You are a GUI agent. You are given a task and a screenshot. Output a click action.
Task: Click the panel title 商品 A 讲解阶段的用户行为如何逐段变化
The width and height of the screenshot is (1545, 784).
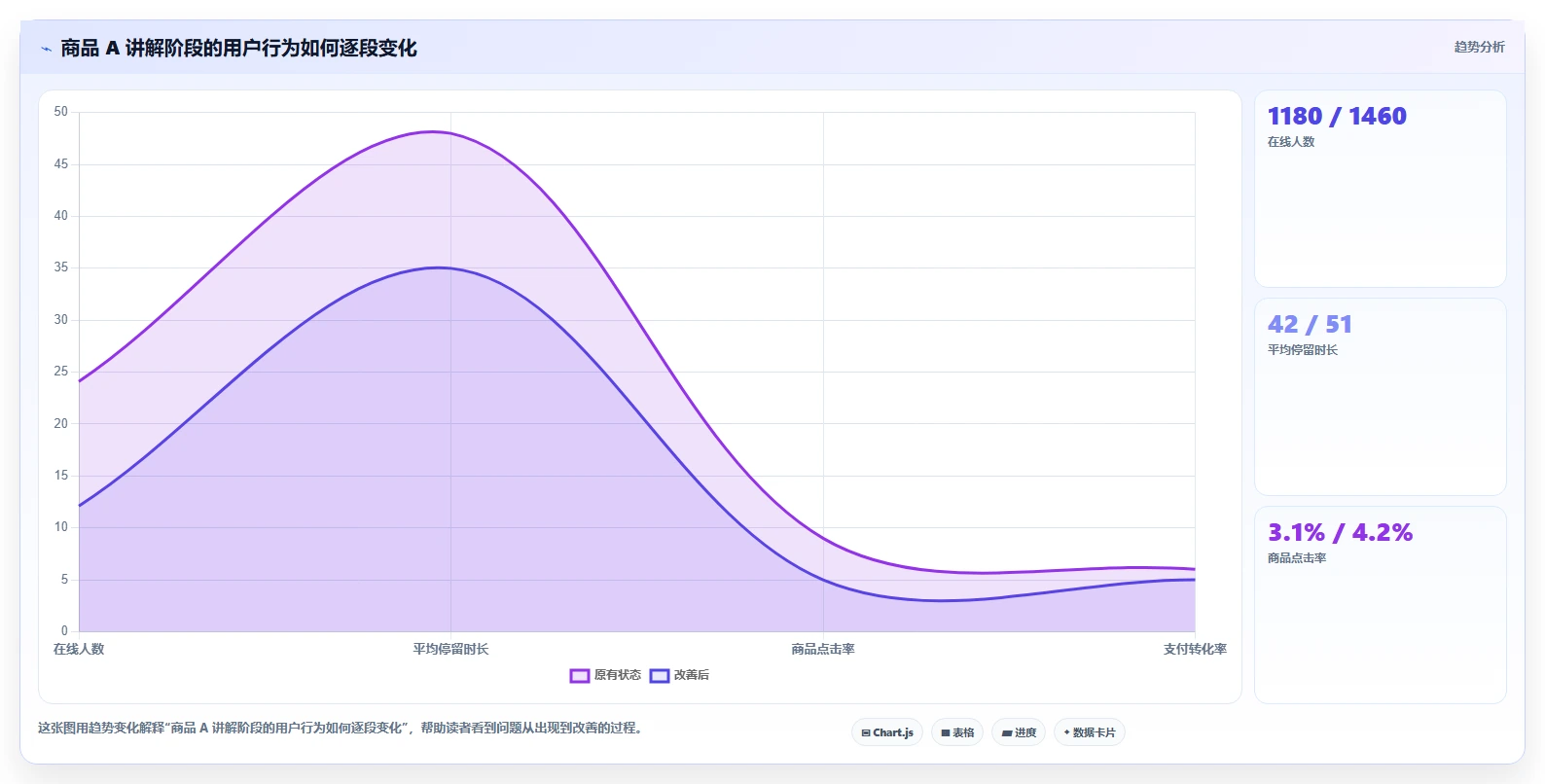tap(238, 48)
